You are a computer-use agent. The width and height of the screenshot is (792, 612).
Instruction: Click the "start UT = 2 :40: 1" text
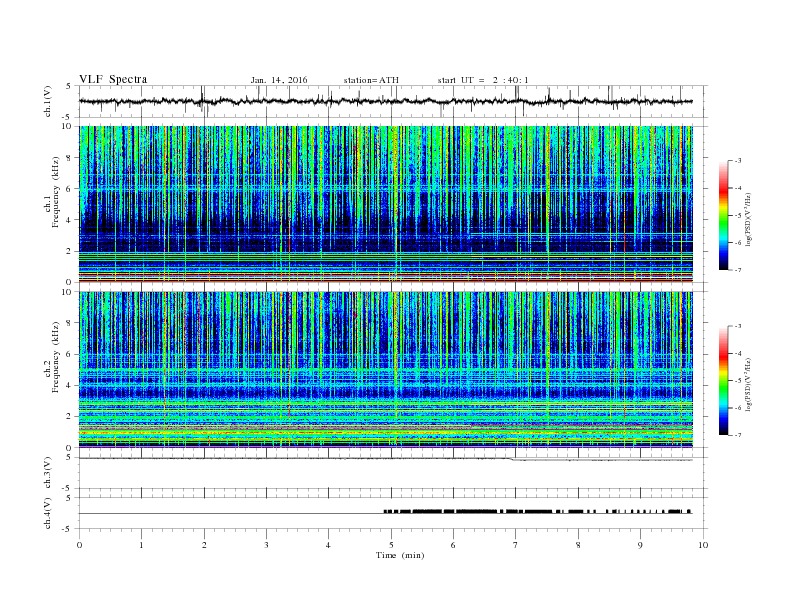(483, 80)
